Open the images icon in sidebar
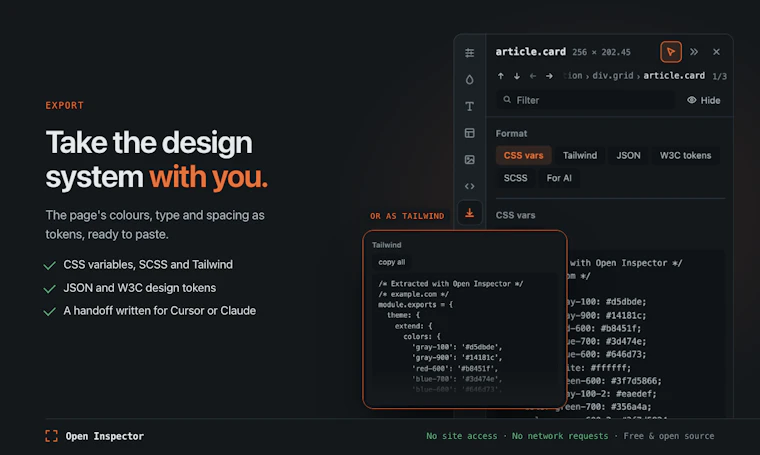This screenshot has height=455, width=760. tap(469, 159)
